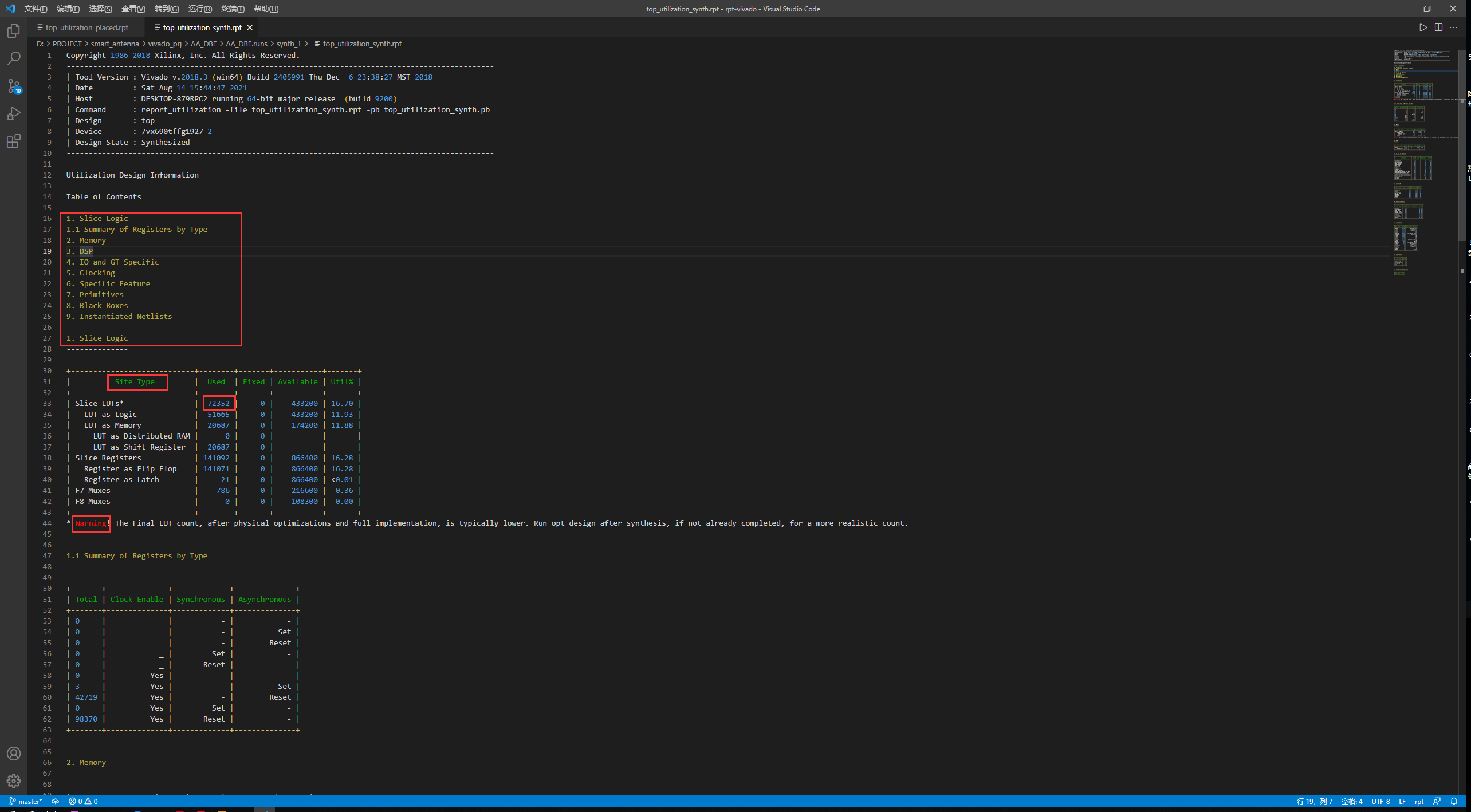Click the publish to cloud sync icon
This screenshot has width=1471, height=812.
coord(56,801)
